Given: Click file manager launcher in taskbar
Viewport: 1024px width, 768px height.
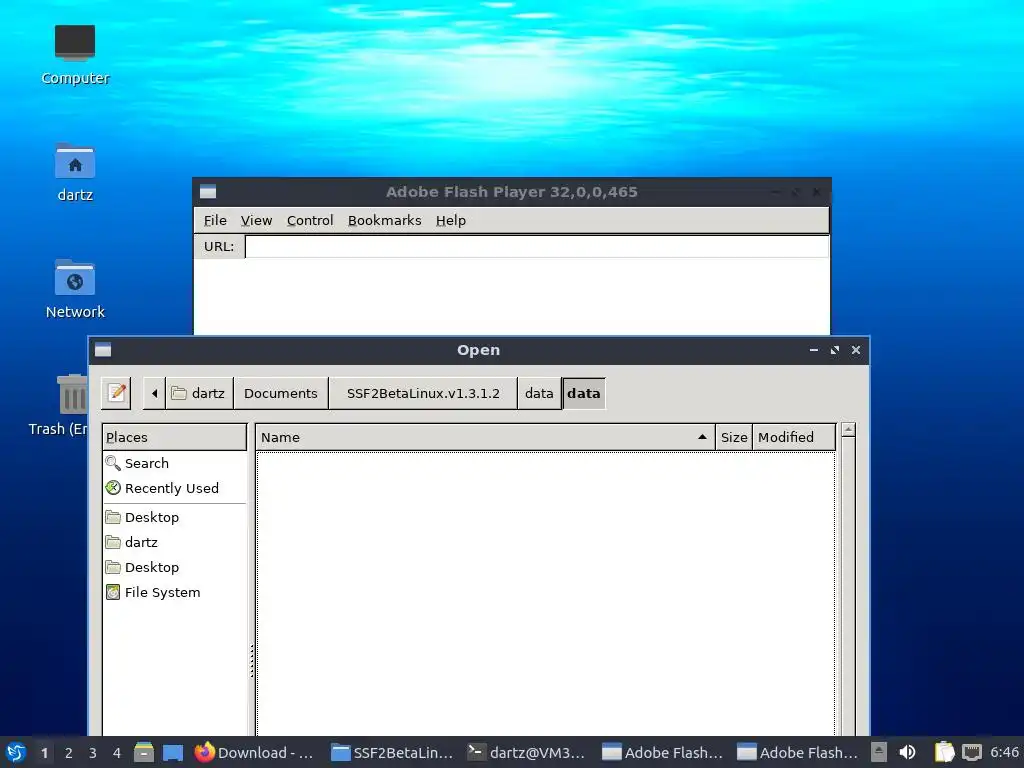Looking at the screenshot, I should click(x=144, y=752).
